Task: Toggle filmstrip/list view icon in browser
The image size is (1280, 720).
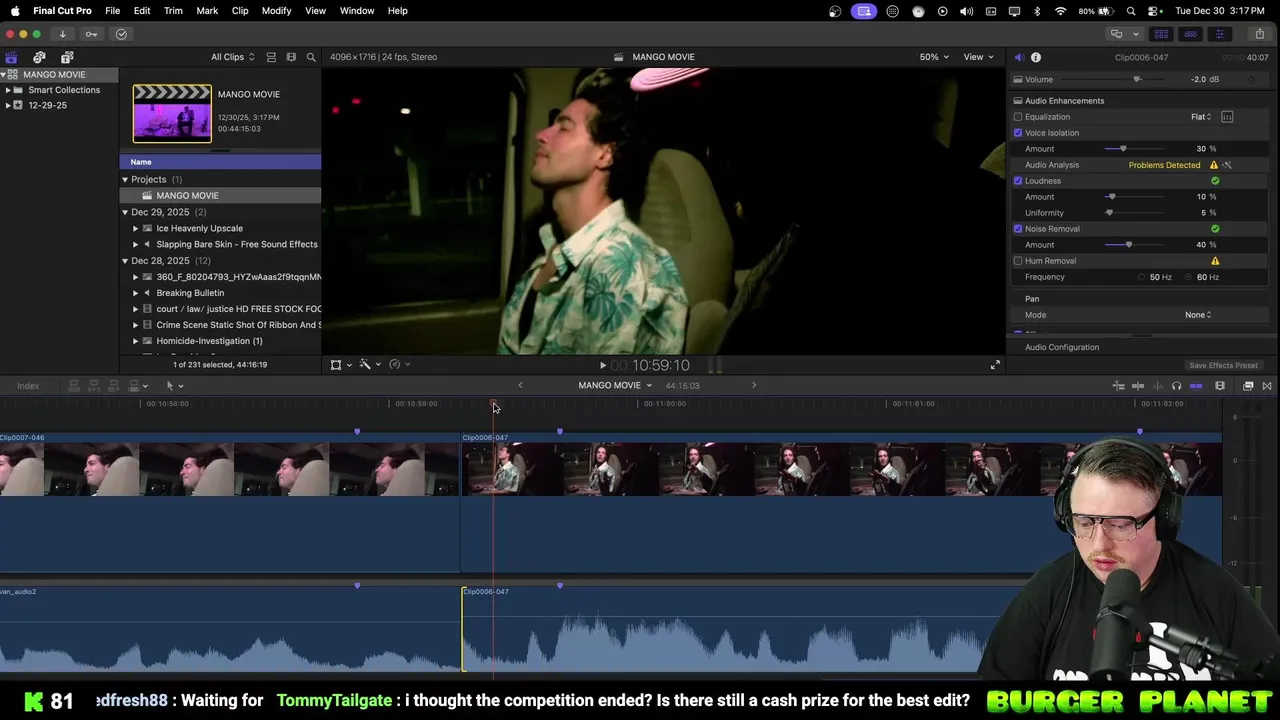Action: click(291, 57)
